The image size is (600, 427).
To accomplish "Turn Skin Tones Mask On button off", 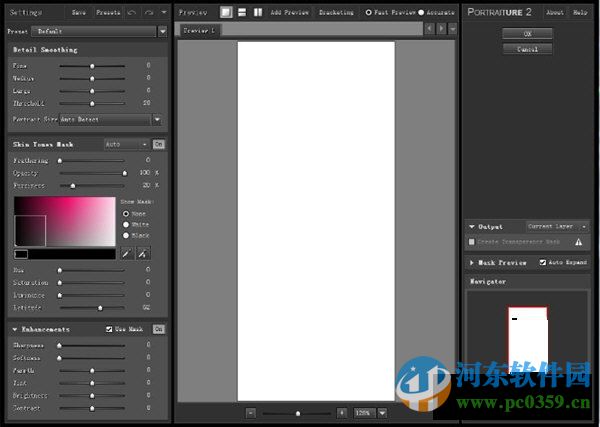I will coord(159,144).
